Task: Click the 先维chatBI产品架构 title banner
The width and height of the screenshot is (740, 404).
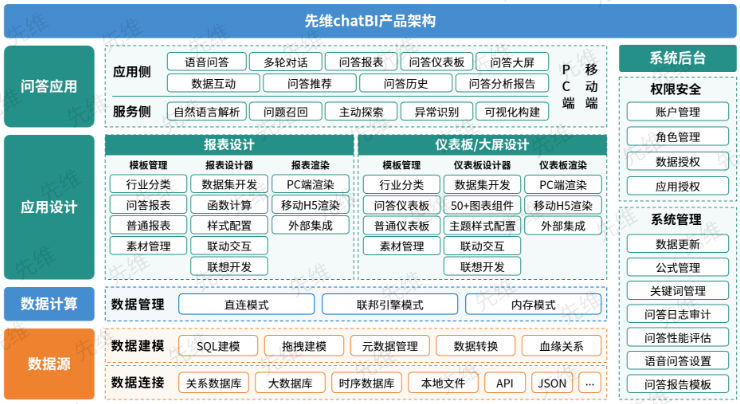Action: pyautogui.click(x=370, y=21)
